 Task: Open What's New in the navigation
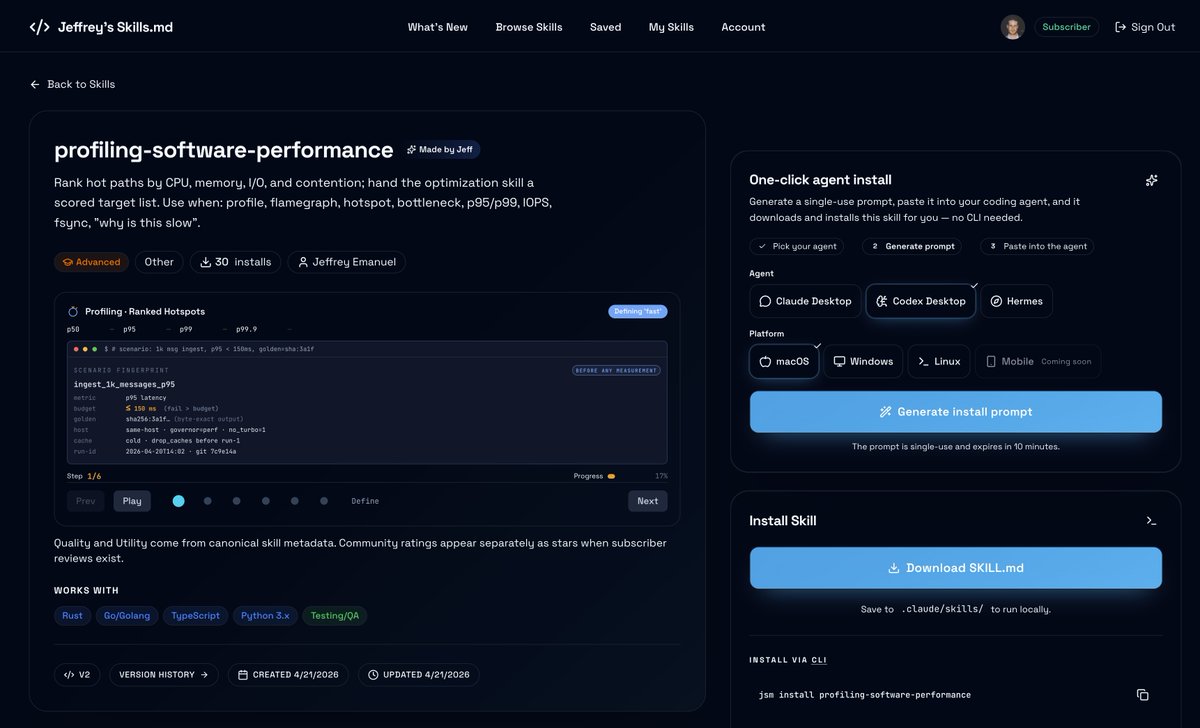(x=437, y=27)
